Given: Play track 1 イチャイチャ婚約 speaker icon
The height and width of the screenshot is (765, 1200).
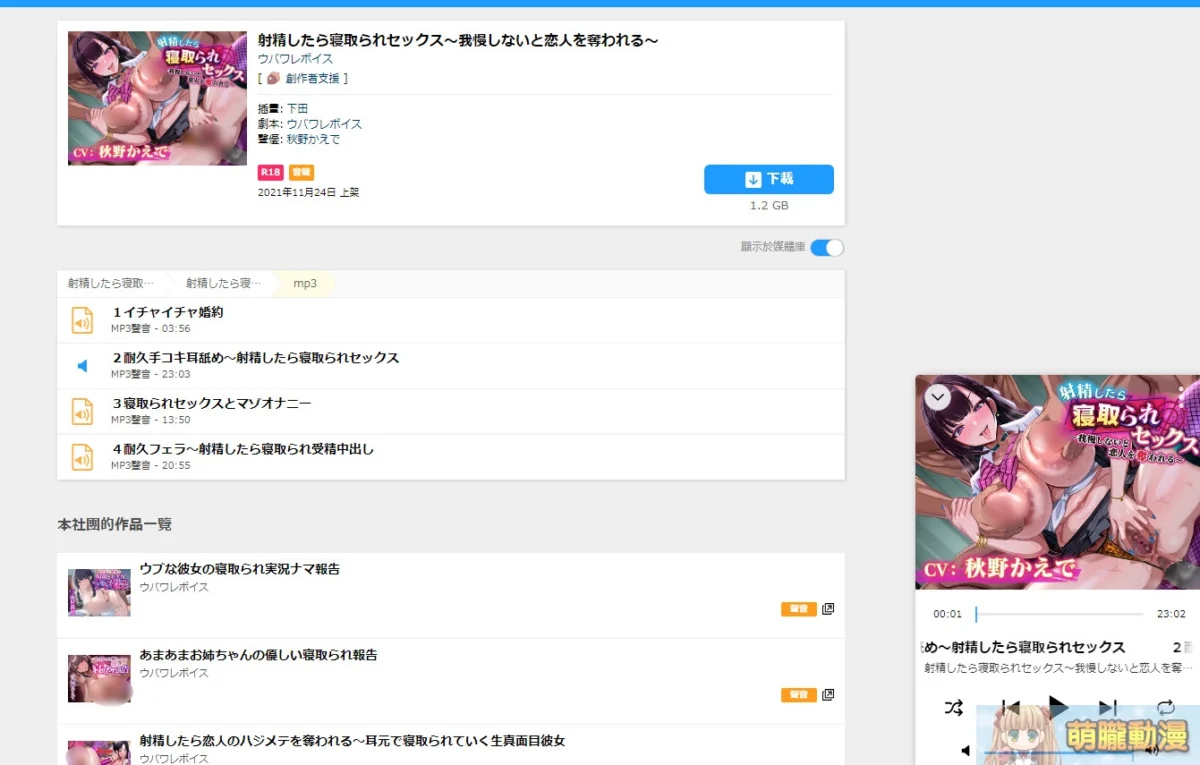Looking at the screenshot, I should pos(82,320).
